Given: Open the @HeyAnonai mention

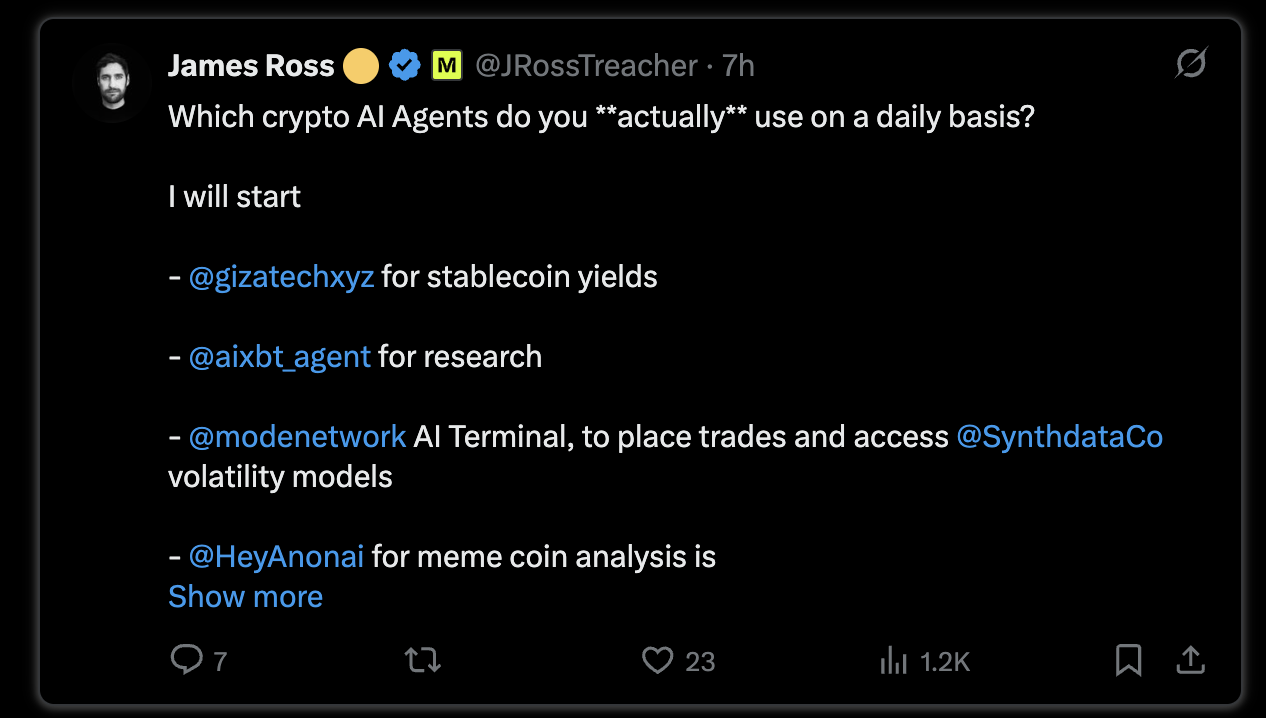Looking at the screenshot, I should point(277,556).
